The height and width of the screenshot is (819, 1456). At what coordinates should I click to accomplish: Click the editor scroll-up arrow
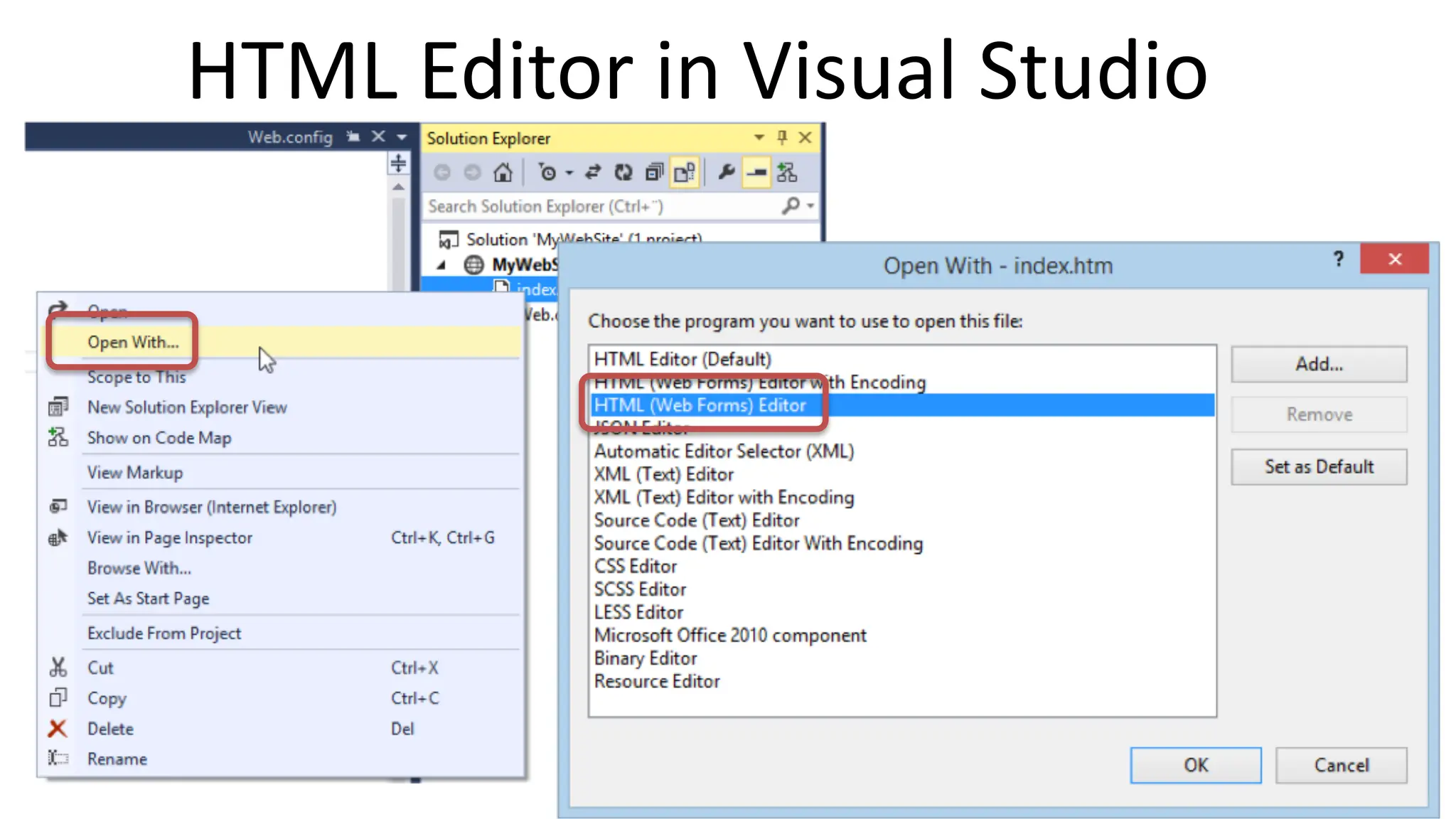click(x=398, y=187)
